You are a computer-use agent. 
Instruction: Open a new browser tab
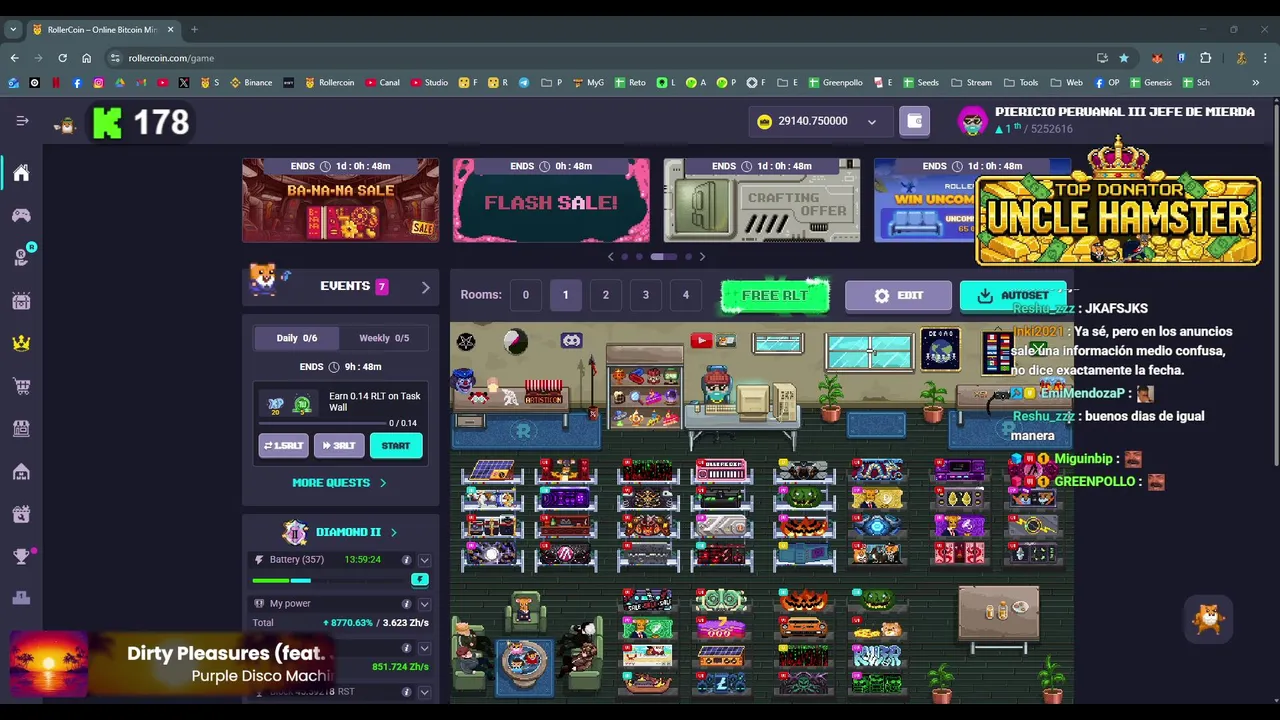194,29
